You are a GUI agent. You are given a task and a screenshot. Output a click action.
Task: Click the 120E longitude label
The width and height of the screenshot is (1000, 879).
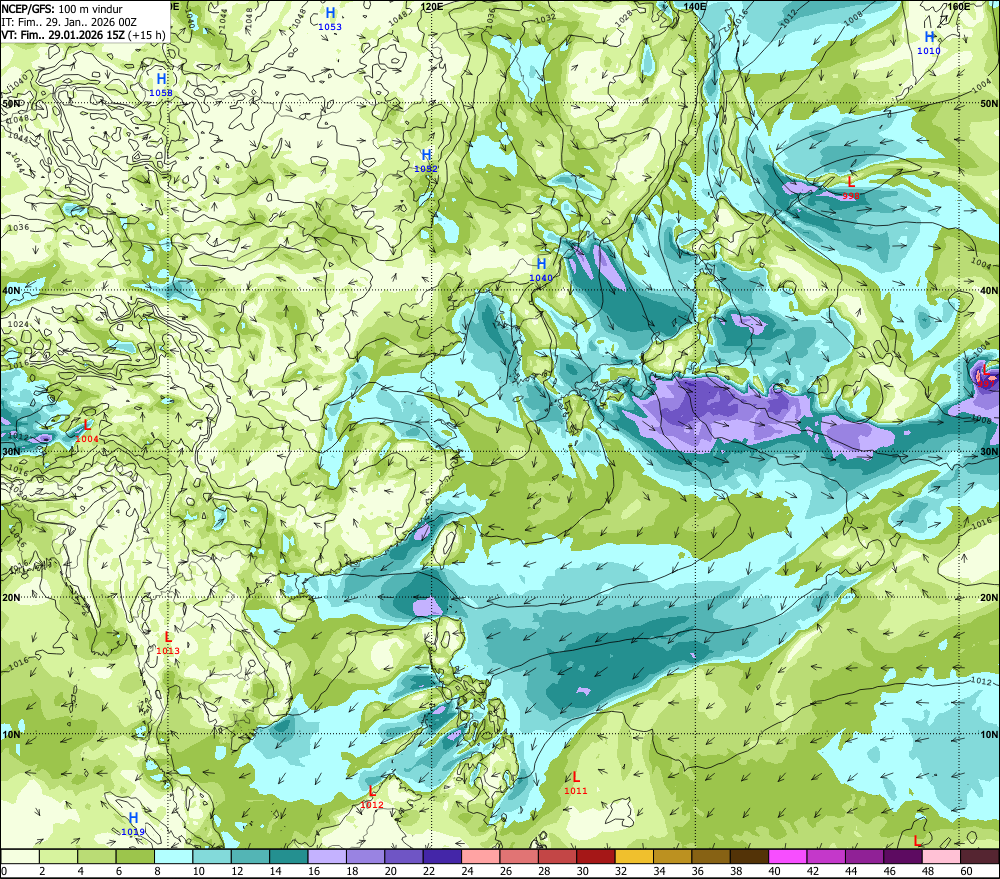(432, 6)
